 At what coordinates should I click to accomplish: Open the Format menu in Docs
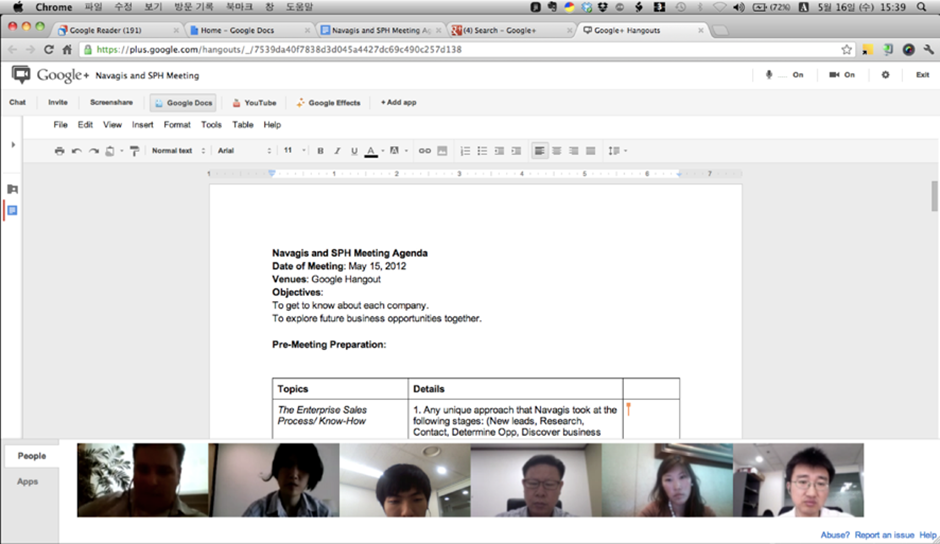click(x=177, y=125)
